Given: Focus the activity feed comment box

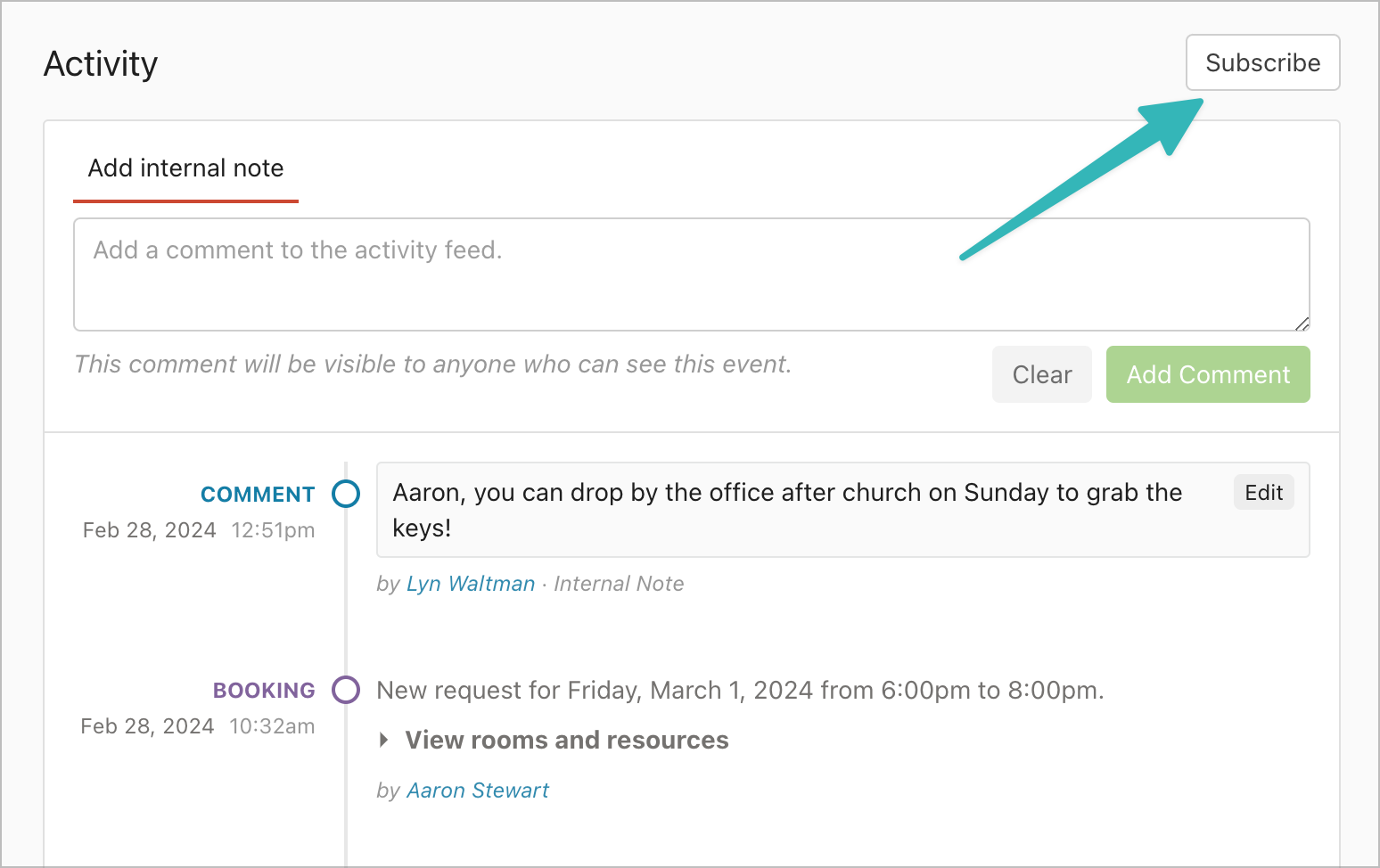Looking at the screenshot, I should pos(691,274).
